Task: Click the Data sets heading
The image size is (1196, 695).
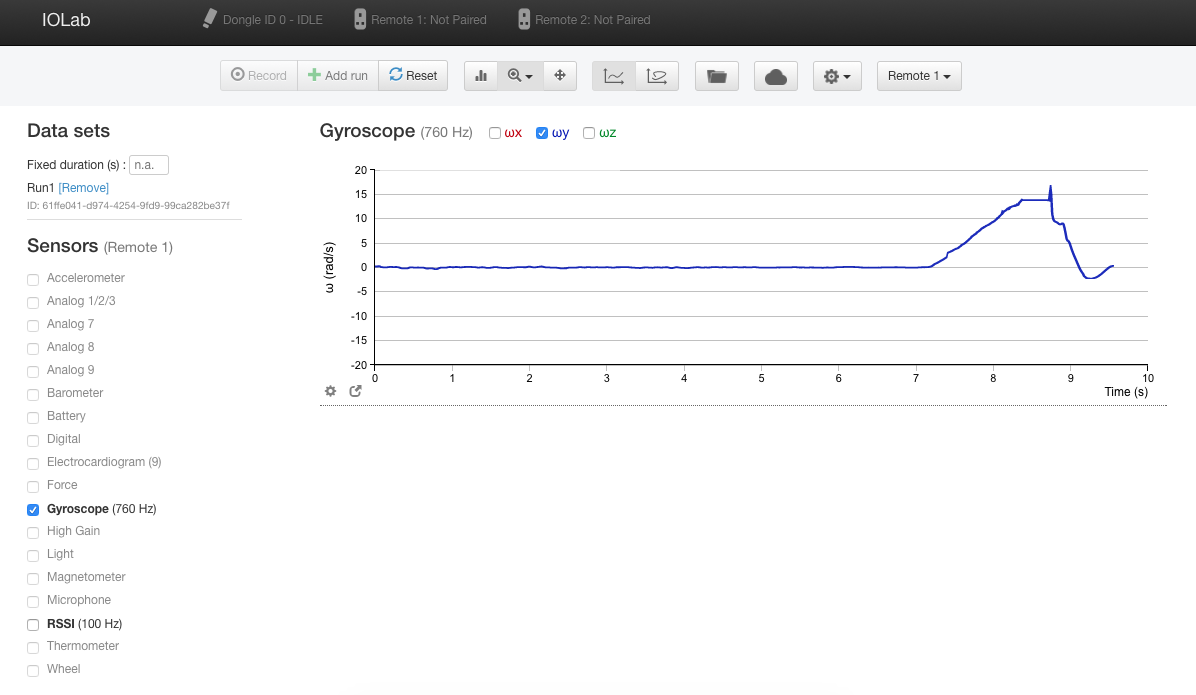Action: (69, 130)
